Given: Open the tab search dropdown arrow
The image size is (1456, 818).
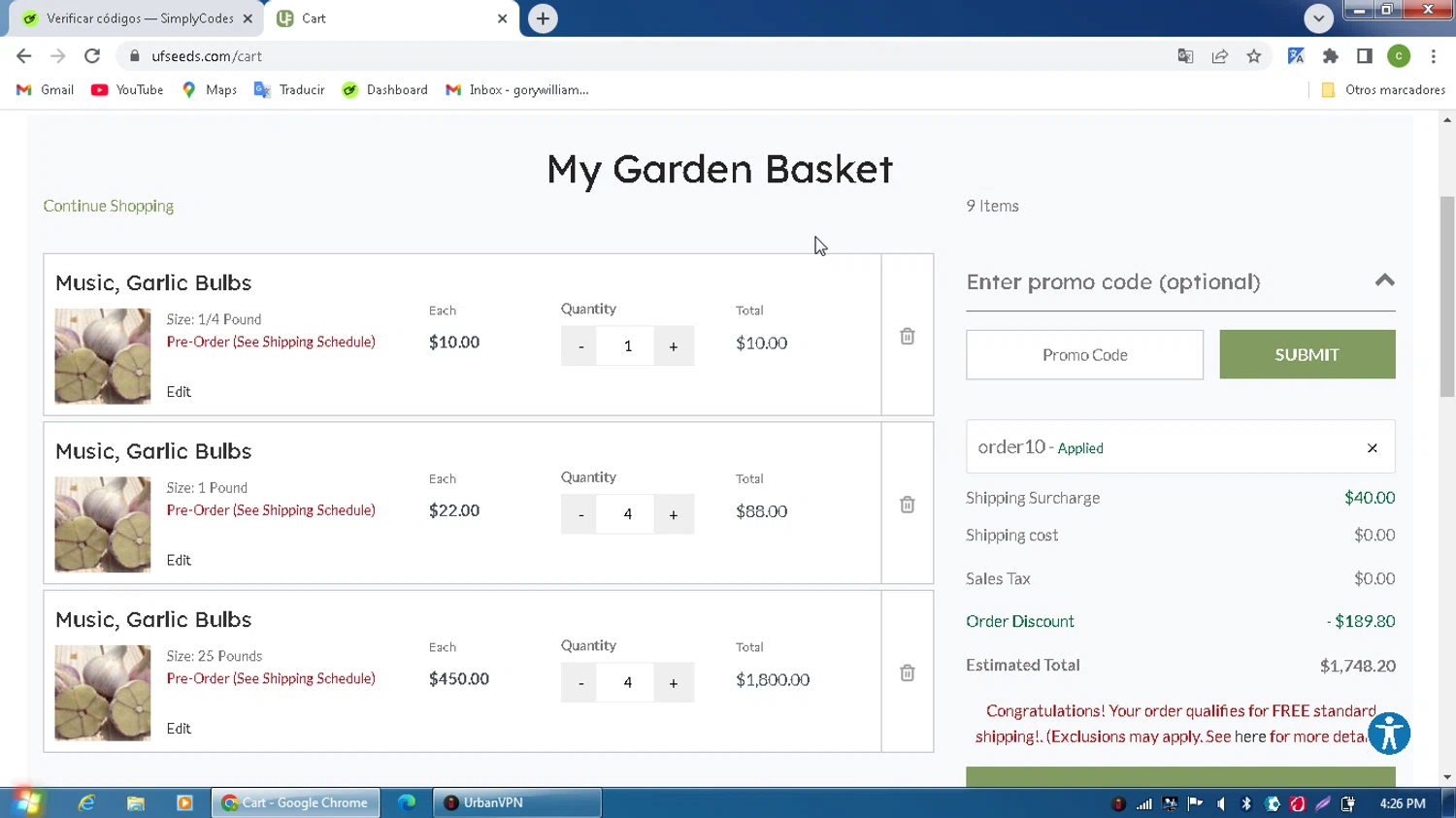Looking at the screenshot, I should point(1318,18).
